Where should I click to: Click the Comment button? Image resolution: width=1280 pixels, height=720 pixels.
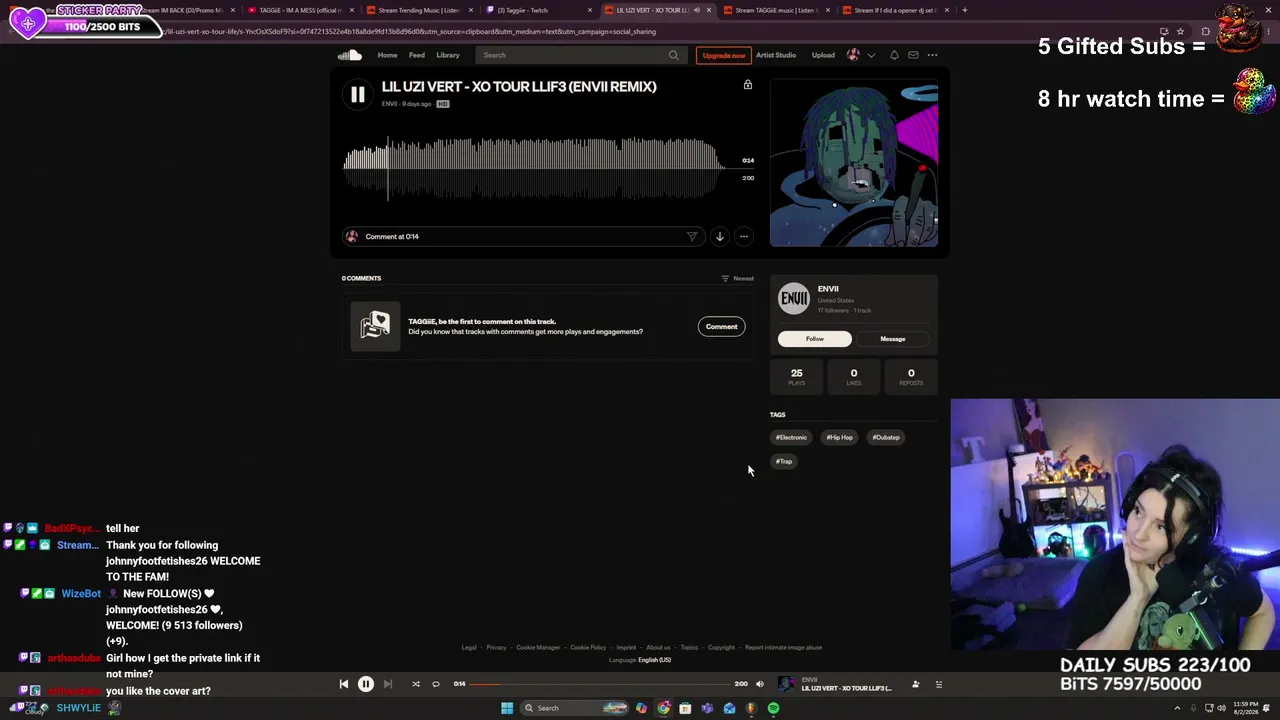pos(721,327)
